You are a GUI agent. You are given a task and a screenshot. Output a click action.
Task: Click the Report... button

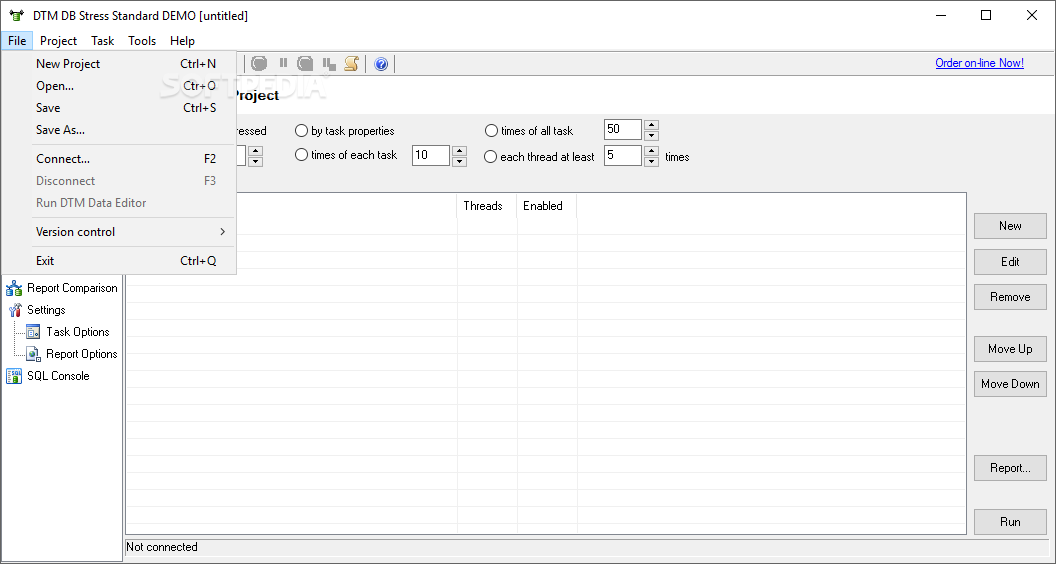1010,468
